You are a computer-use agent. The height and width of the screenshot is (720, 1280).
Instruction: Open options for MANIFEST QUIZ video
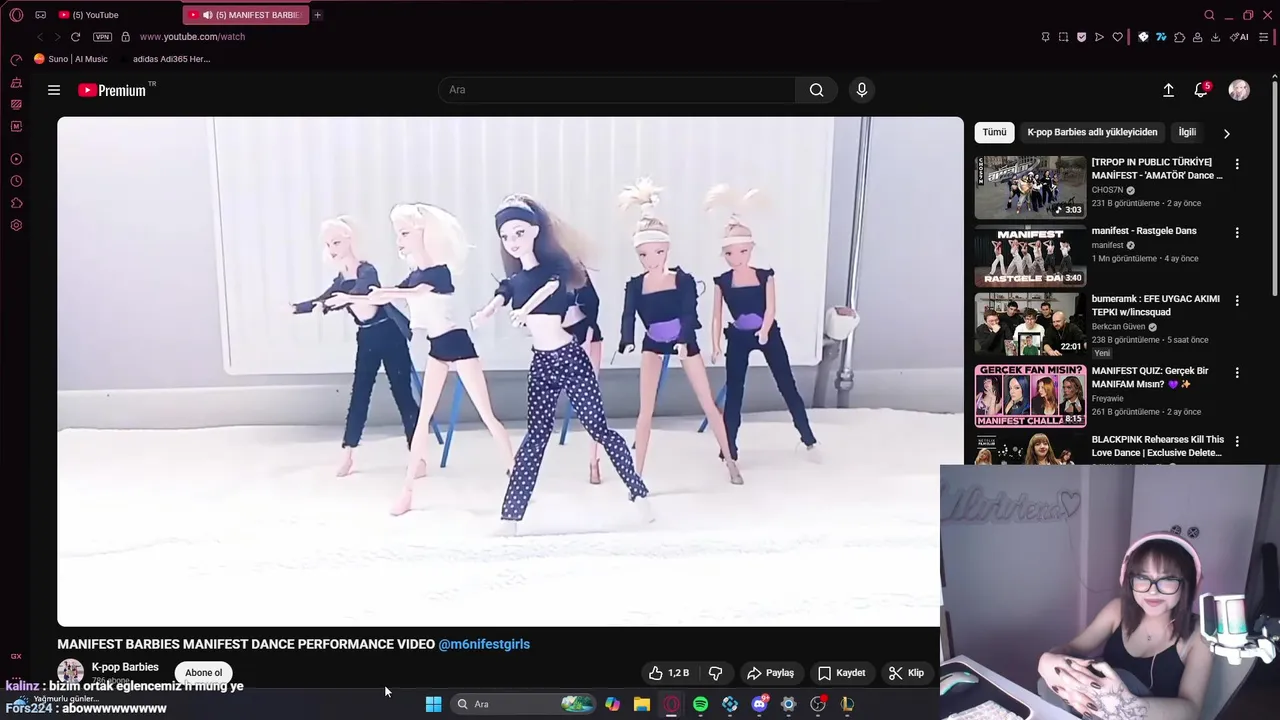[x=1237, y=372]
